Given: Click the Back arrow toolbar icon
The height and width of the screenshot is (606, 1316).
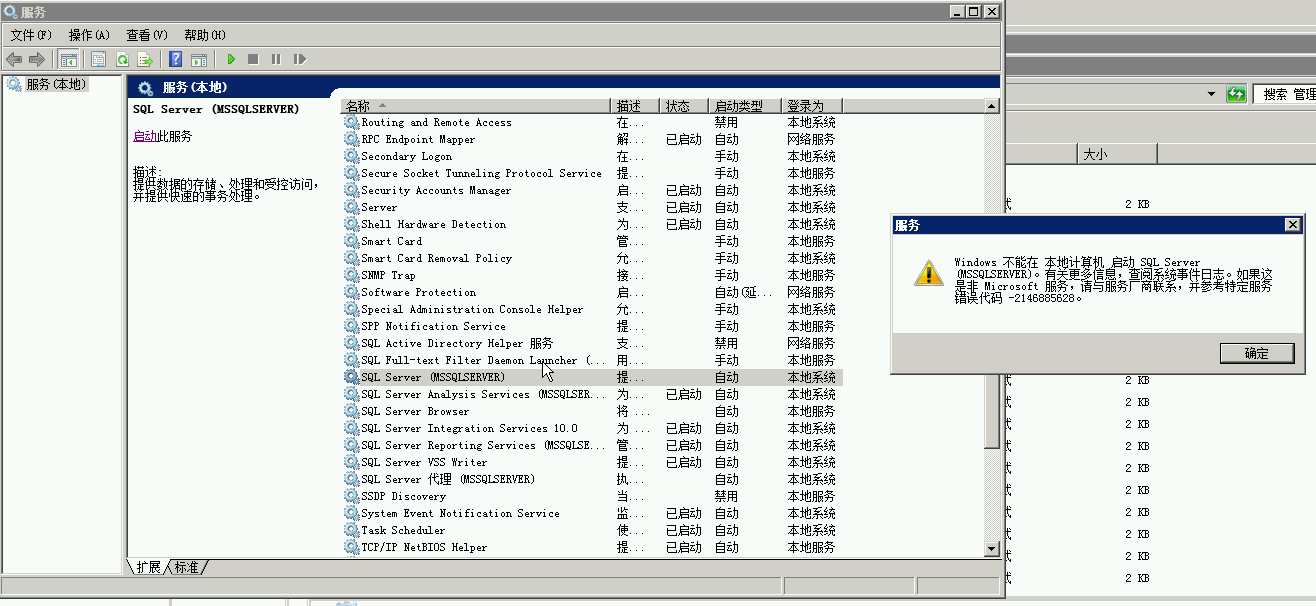Looking at the screenshot, I should [x=14, y=59].
